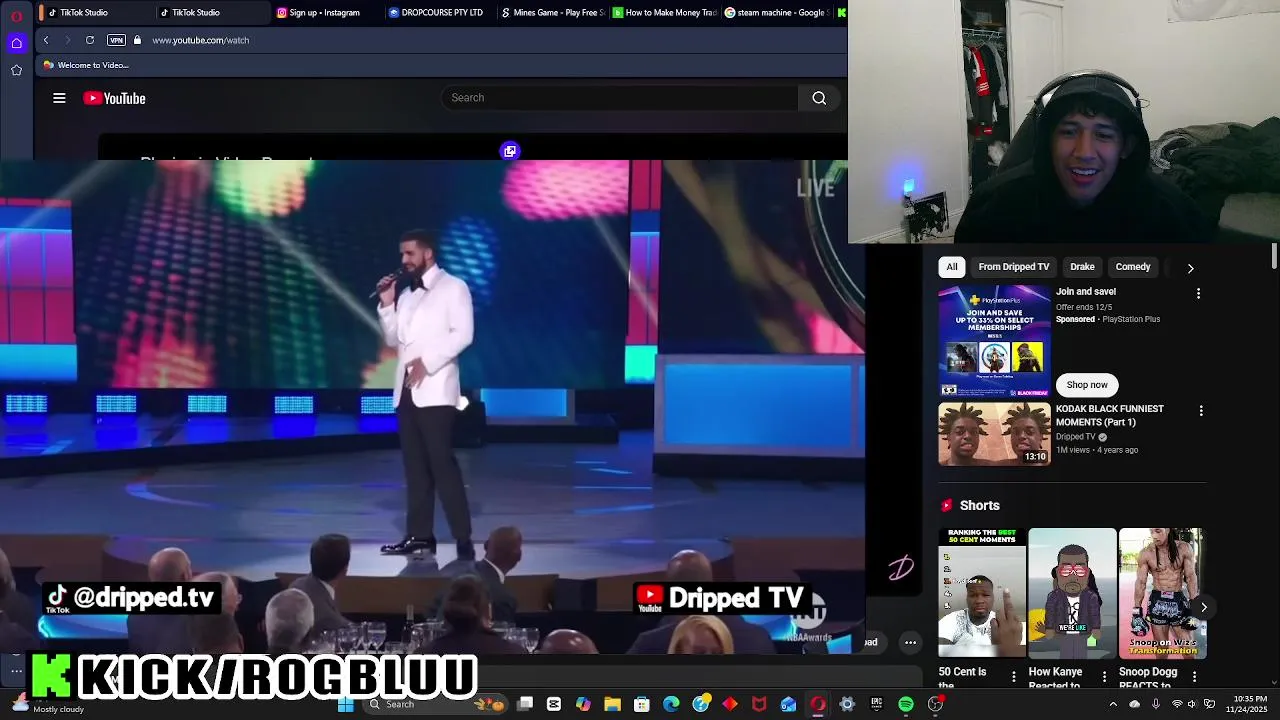Select the All filter chip
Screen dimensions: 1280x720
(952, 267)
